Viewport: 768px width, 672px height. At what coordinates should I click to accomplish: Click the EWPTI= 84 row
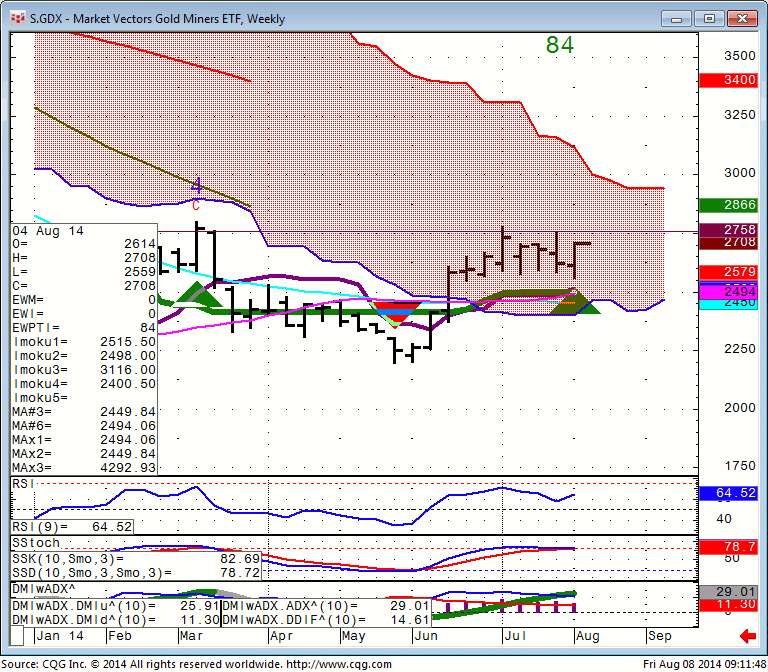pos(84,328)
